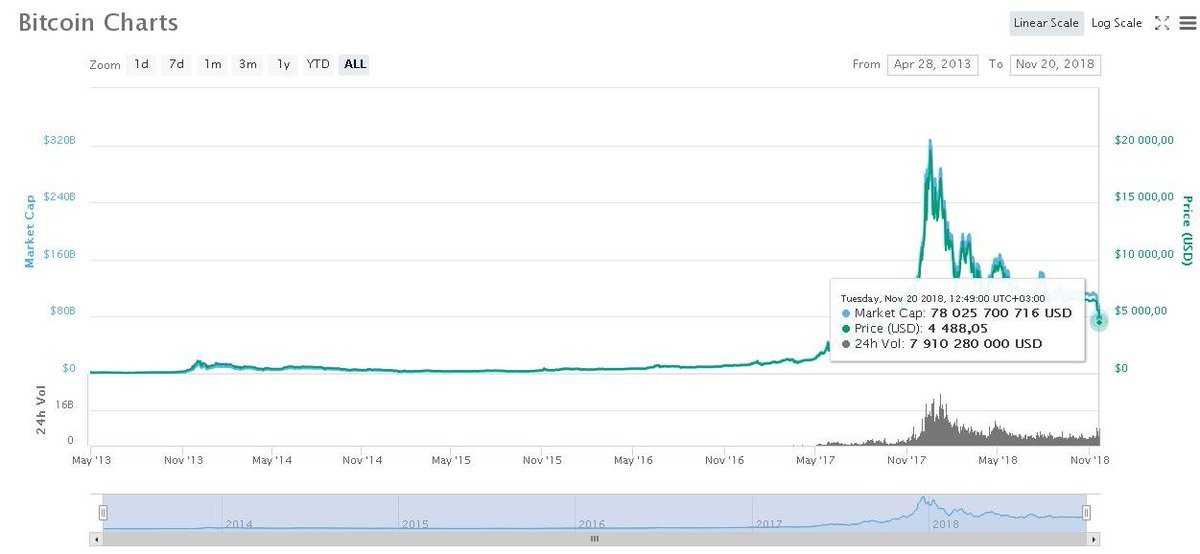The width and height of the screenshot is (1200, 554).
Task: Set zoom range to 3m
Action: pos(247,64)
